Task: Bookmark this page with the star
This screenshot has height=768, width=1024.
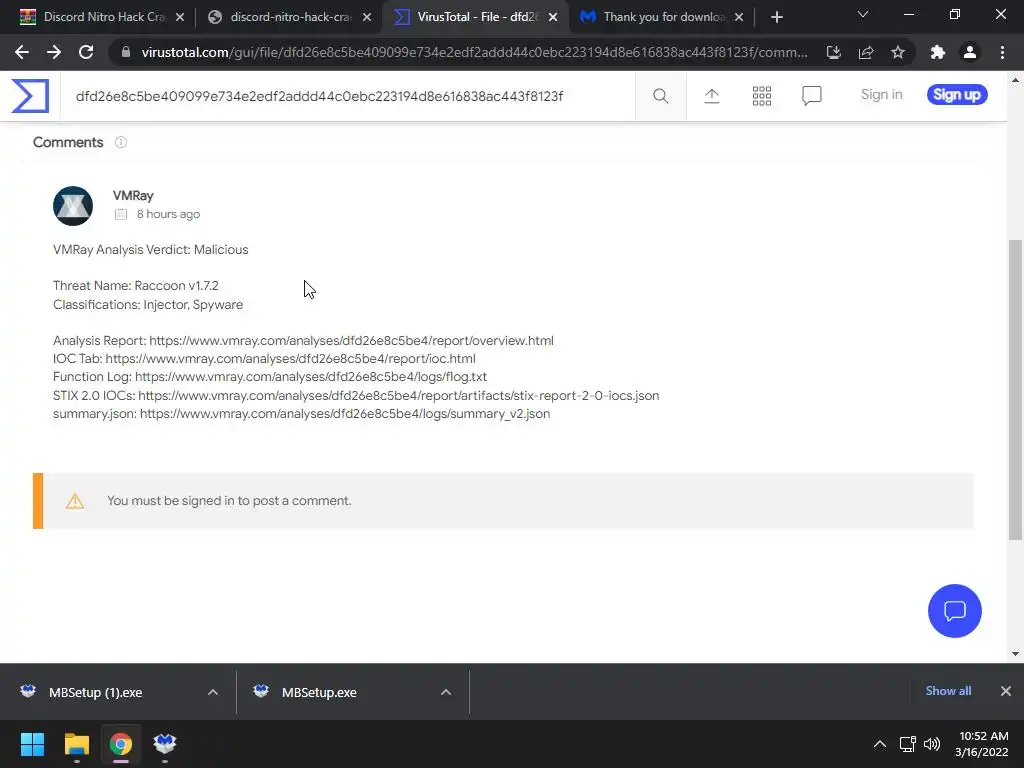Action: click(x=898, y=52)
